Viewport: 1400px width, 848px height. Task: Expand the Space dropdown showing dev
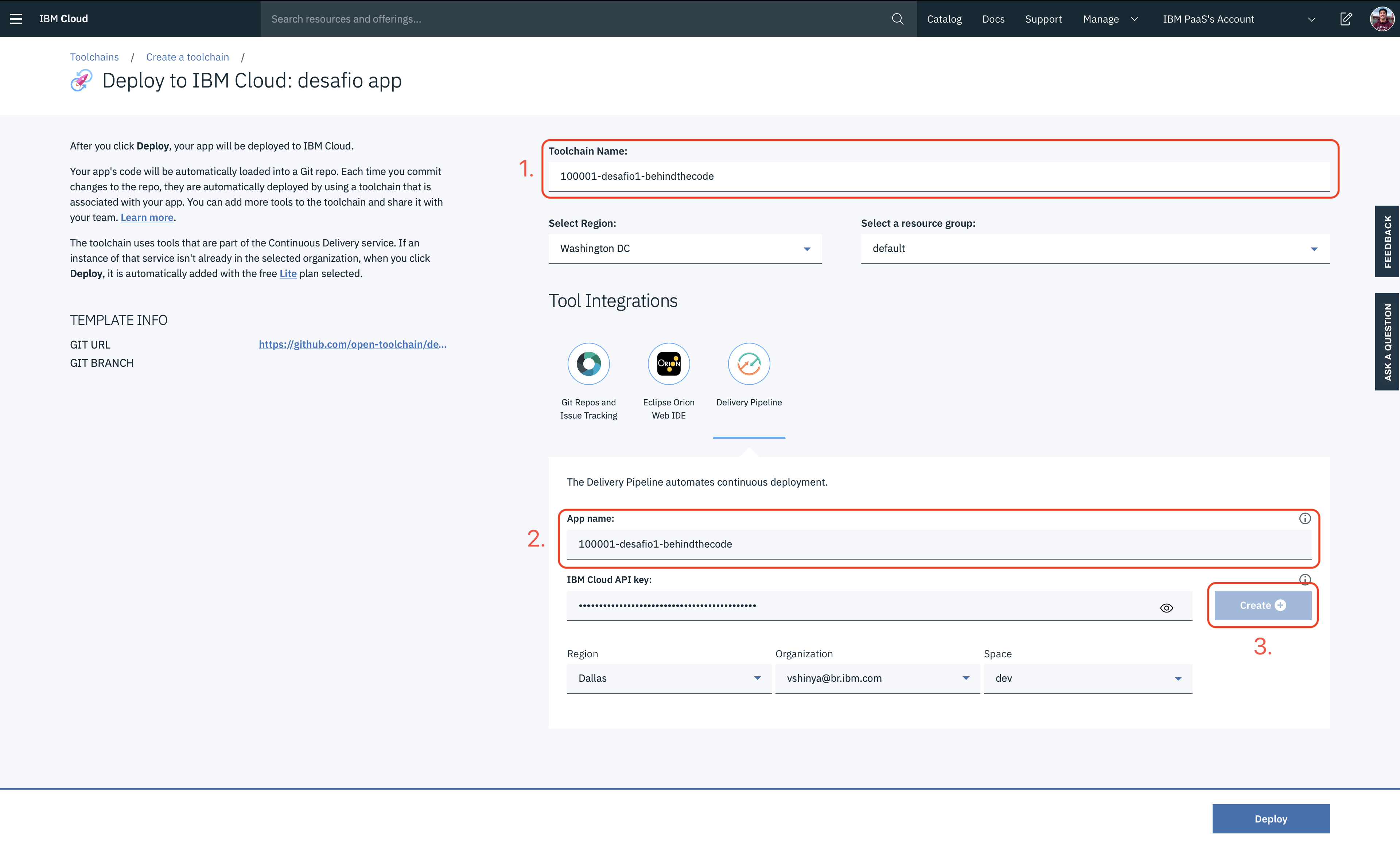click(1087, 678)
